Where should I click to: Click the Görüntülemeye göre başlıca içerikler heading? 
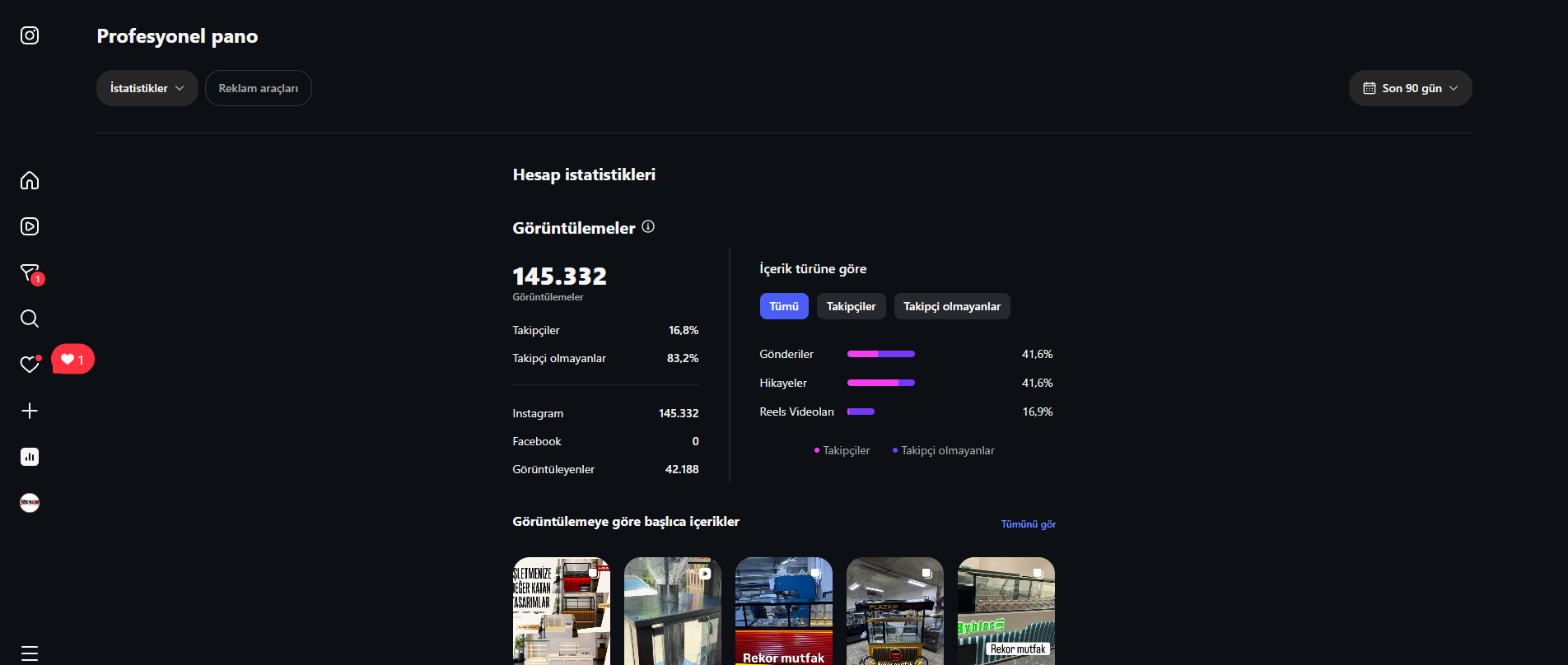click(x=626, y=522)
